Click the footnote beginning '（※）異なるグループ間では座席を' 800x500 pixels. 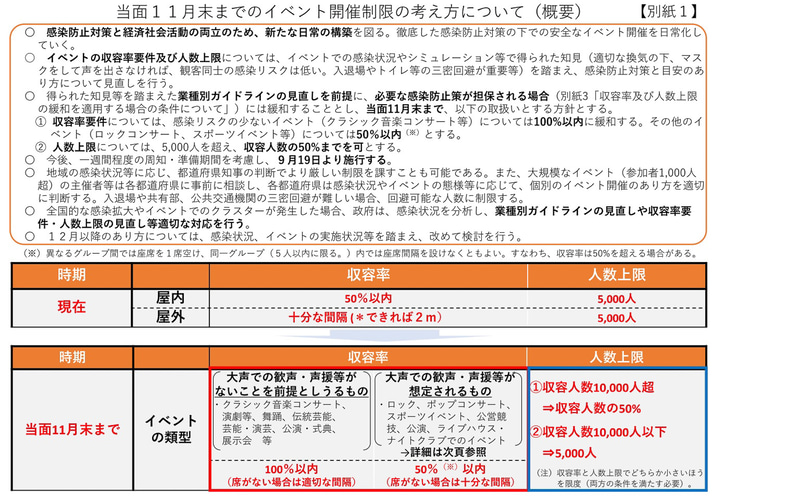pos(361,253)
